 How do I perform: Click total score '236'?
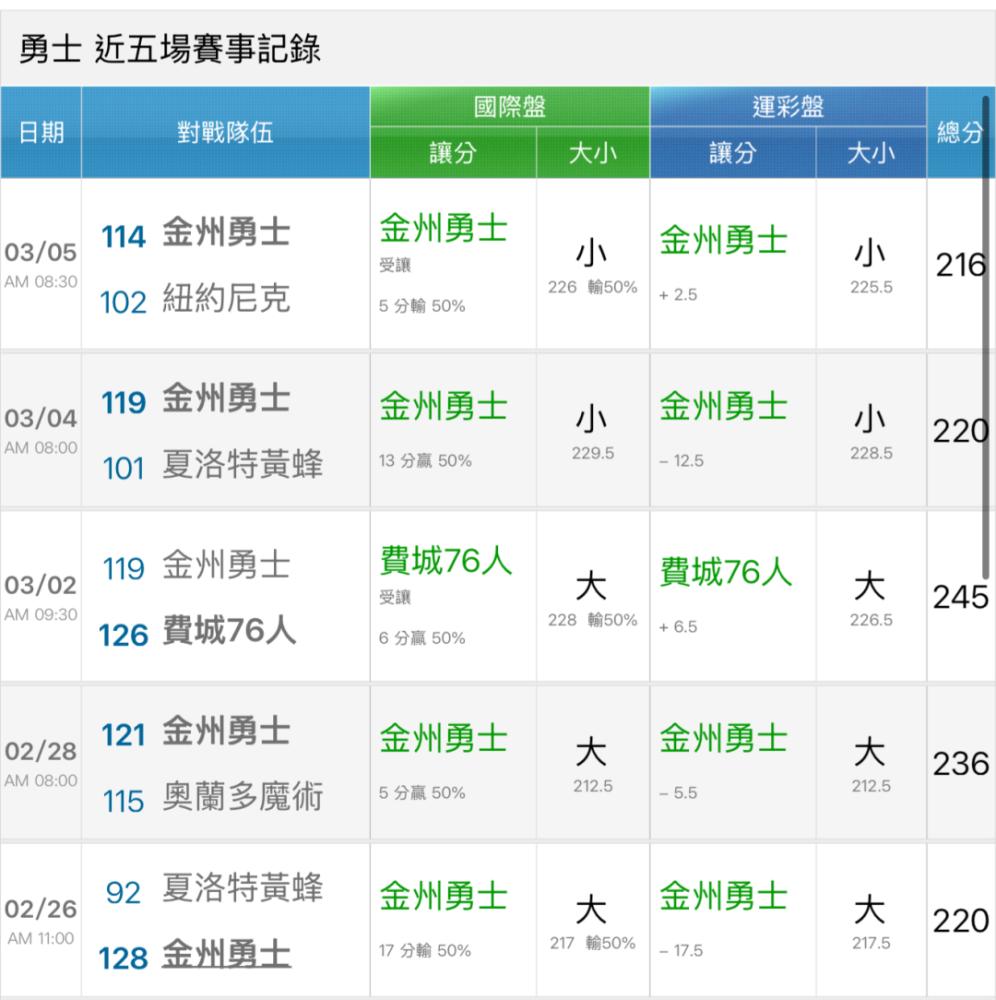coord(960,764)
